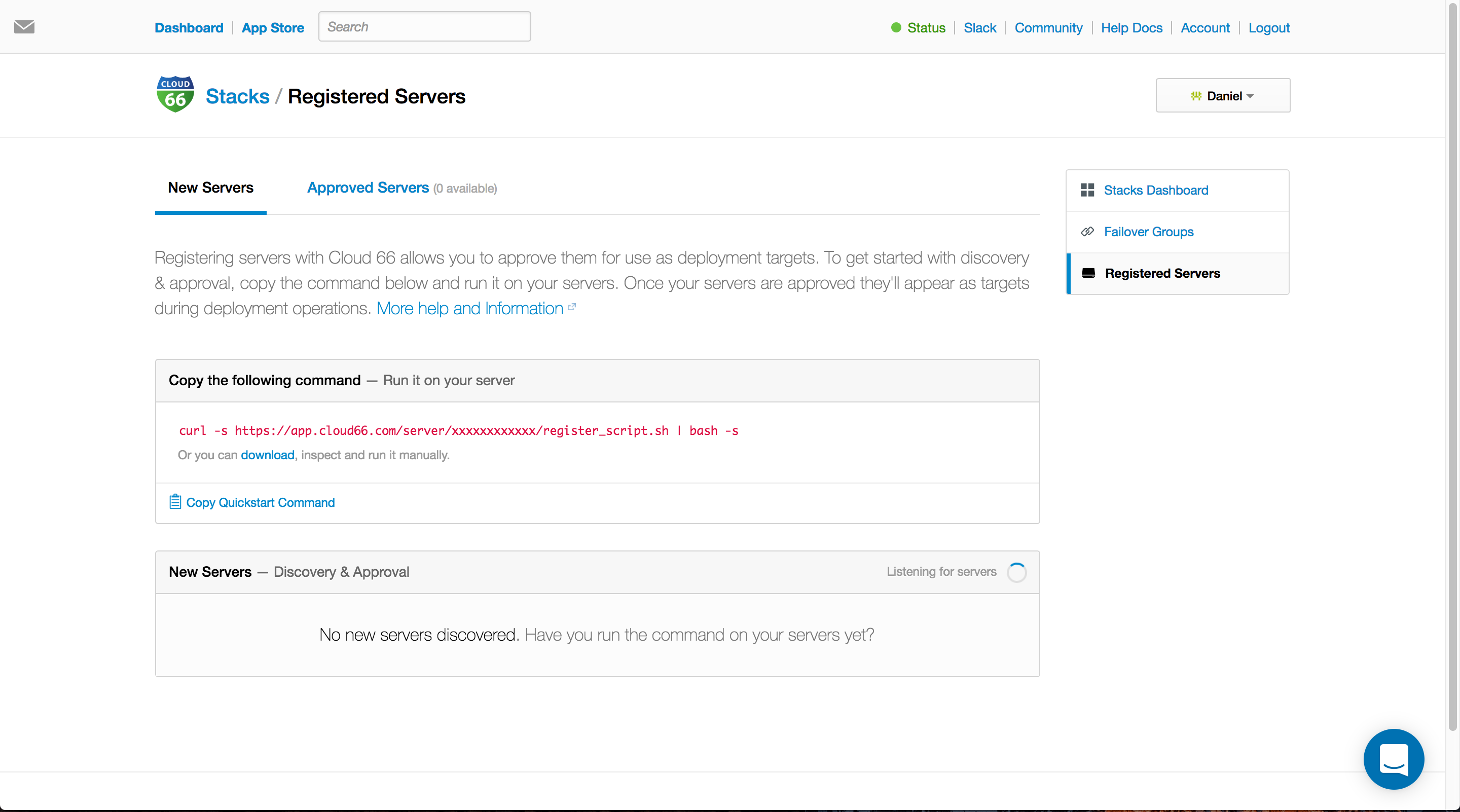The height and width of the screenshot is (812, 1460).
Task: Select the New Servers tab
Action: [x=210, y=188]
